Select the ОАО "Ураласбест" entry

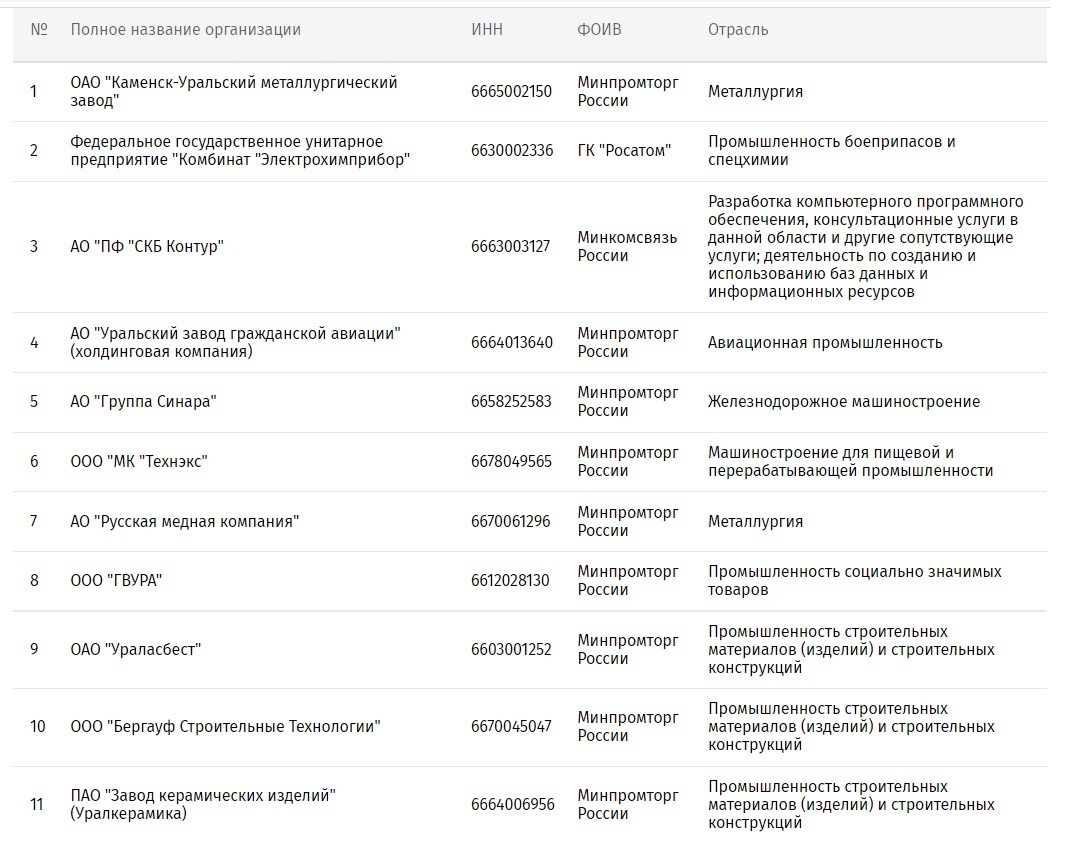136,649
